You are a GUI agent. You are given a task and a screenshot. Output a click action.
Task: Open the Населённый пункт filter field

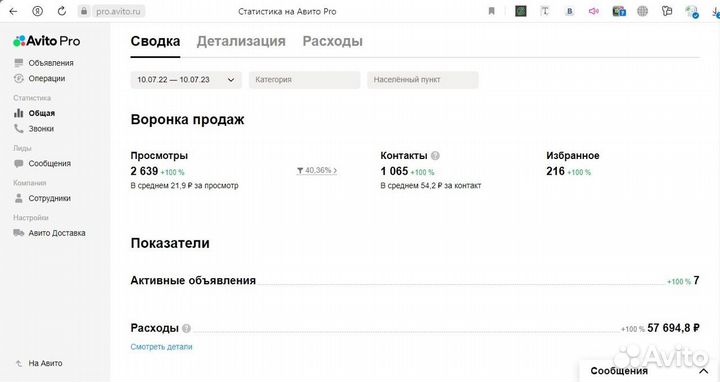coord(422,80)
